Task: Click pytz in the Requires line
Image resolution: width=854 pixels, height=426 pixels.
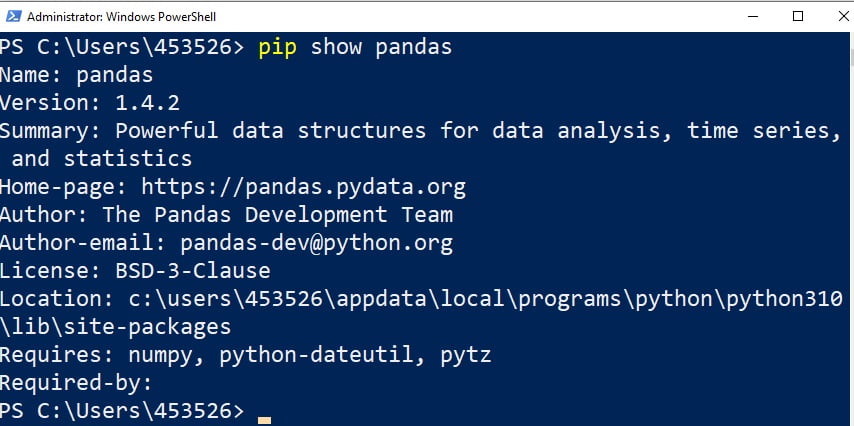Action: click(466, 354)
